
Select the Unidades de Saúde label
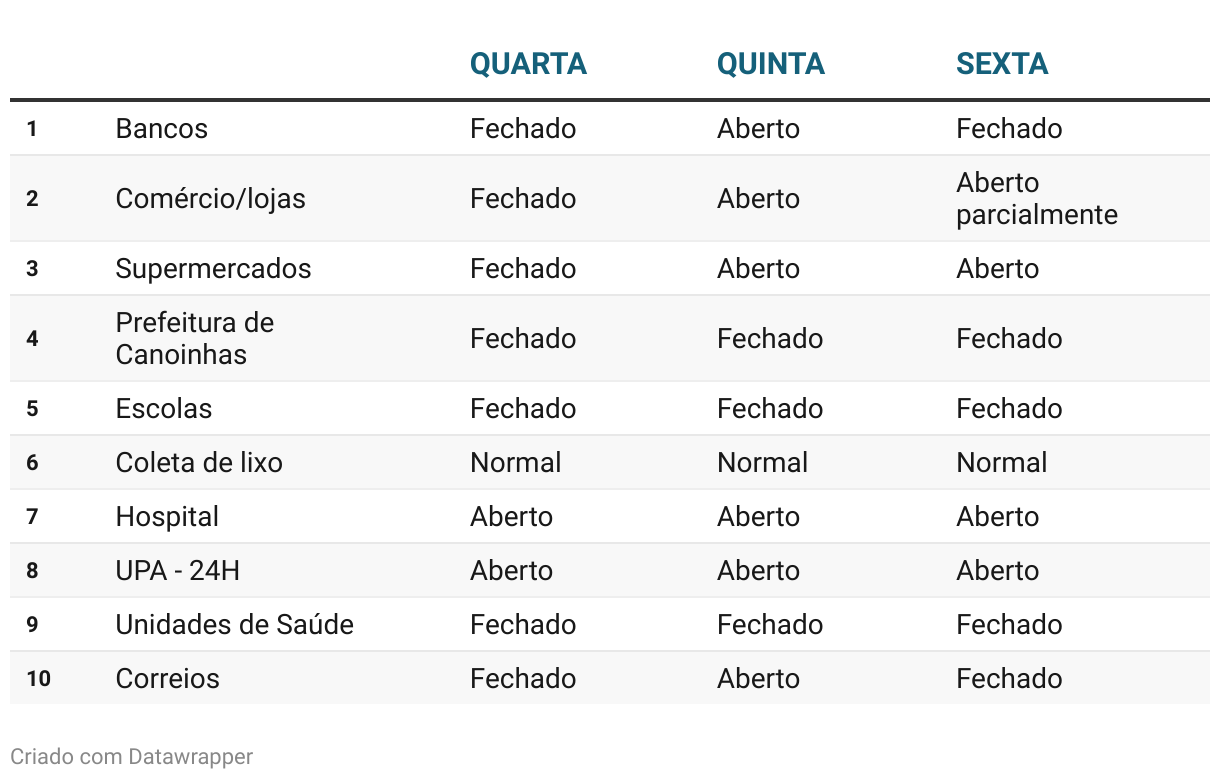click(235, 625)
